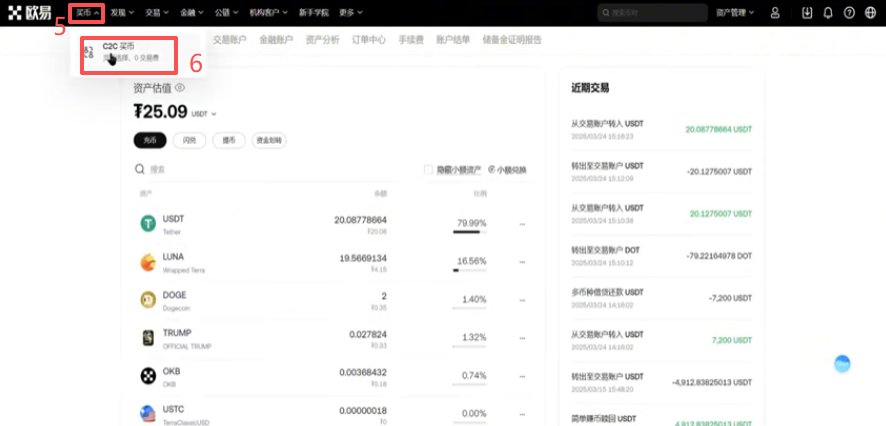This screenshot has width=886, height=426.
Task: Click the -4,912.83825013 USDT amount
Action: [712, 382]
